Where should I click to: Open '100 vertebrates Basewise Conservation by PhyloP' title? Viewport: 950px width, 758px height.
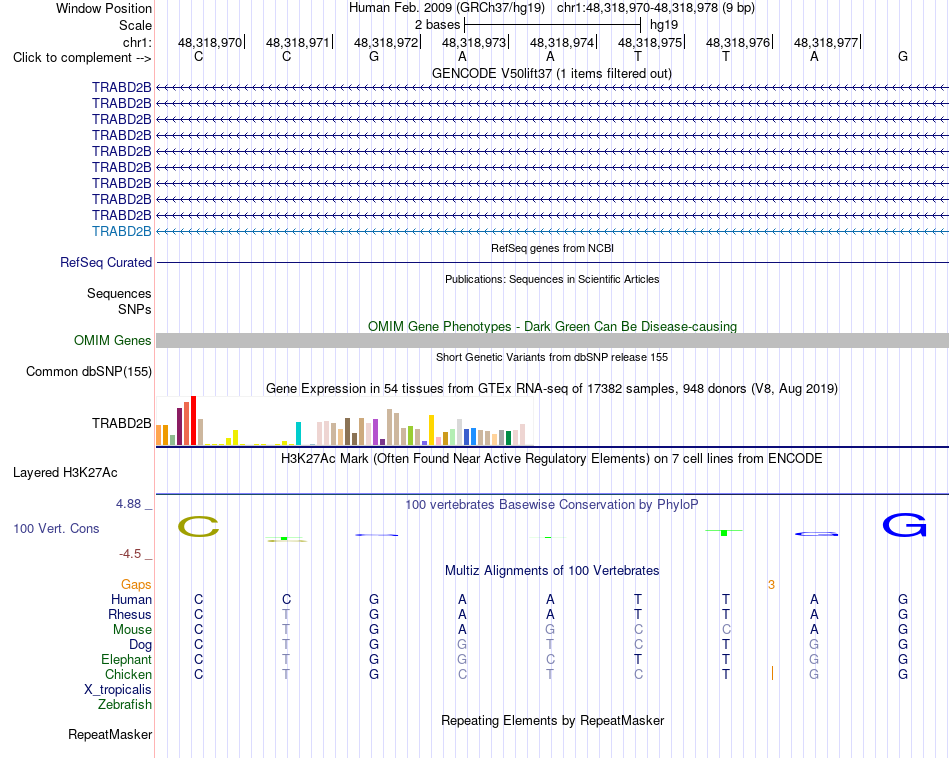(x=552, y=505)
